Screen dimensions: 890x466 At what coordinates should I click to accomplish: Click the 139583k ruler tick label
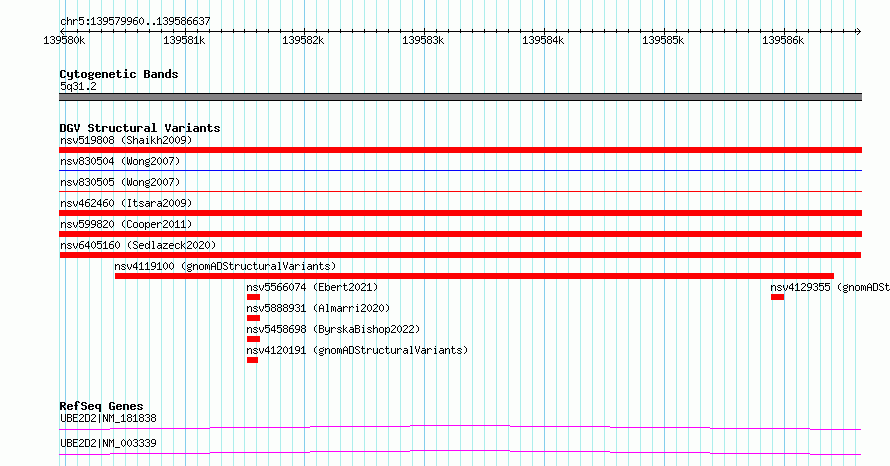click(x=423, y=40)
